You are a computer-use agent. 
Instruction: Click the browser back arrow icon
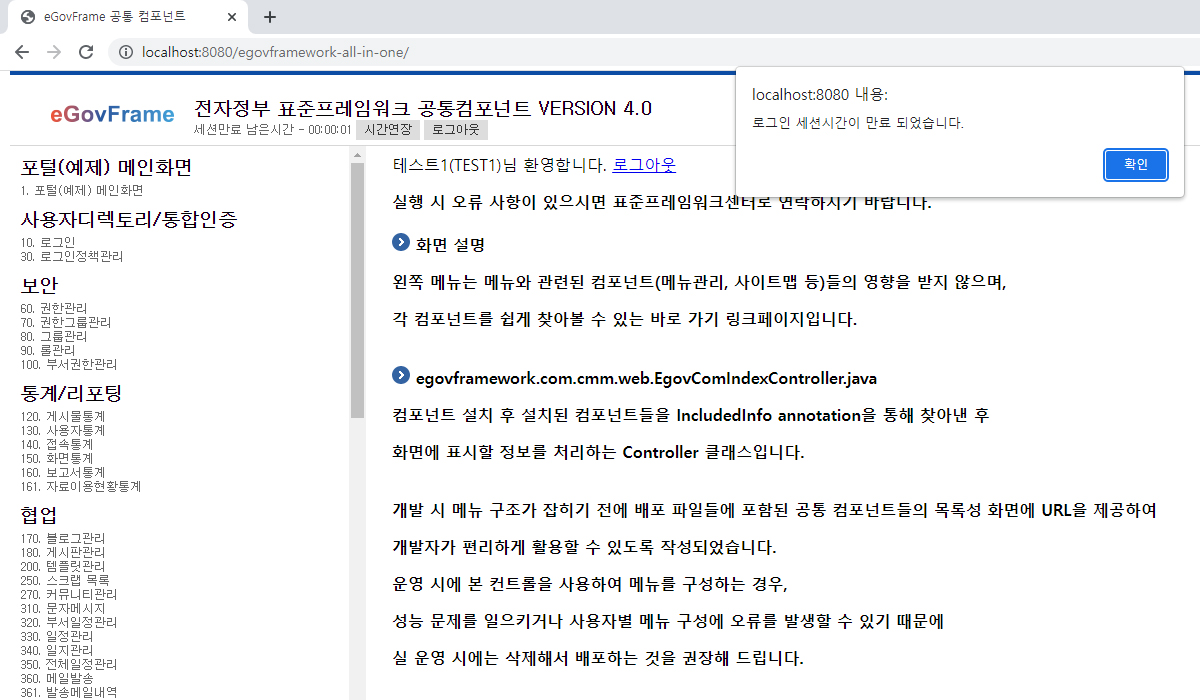point(22,52)
